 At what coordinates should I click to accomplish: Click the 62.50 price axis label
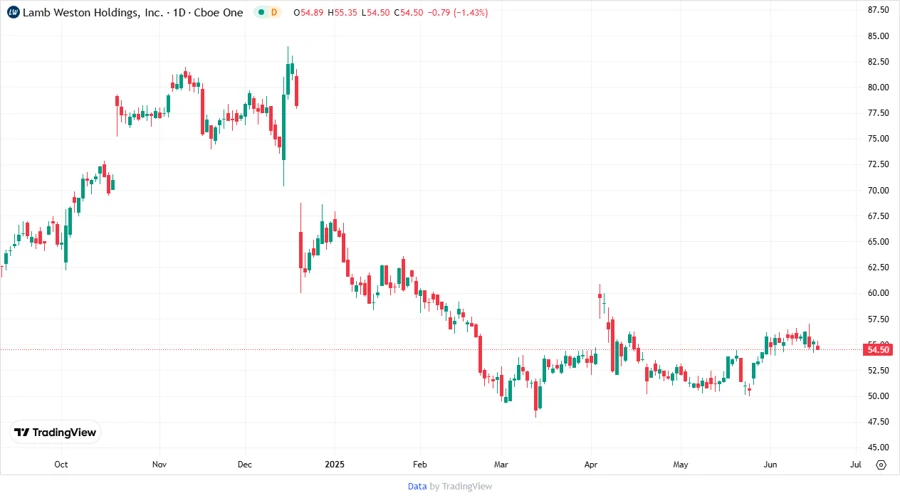point(878,267)
